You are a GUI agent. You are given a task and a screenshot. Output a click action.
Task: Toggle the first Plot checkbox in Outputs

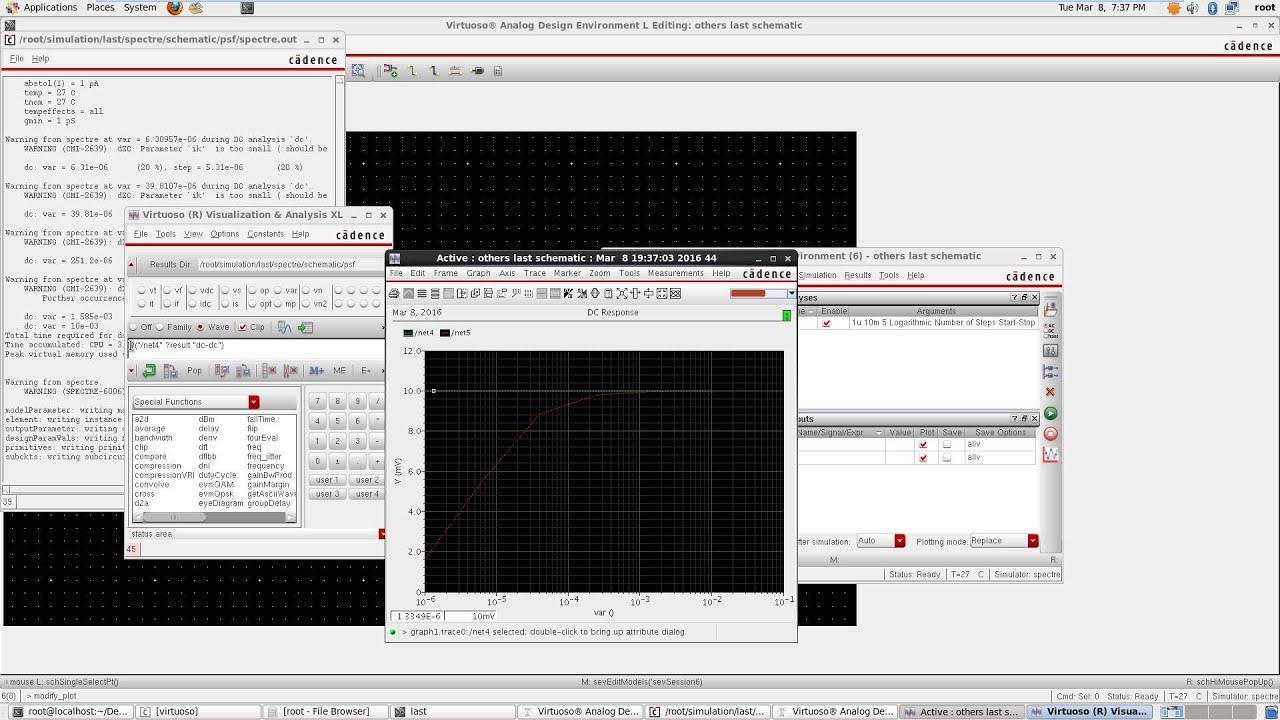pos(923,444)
